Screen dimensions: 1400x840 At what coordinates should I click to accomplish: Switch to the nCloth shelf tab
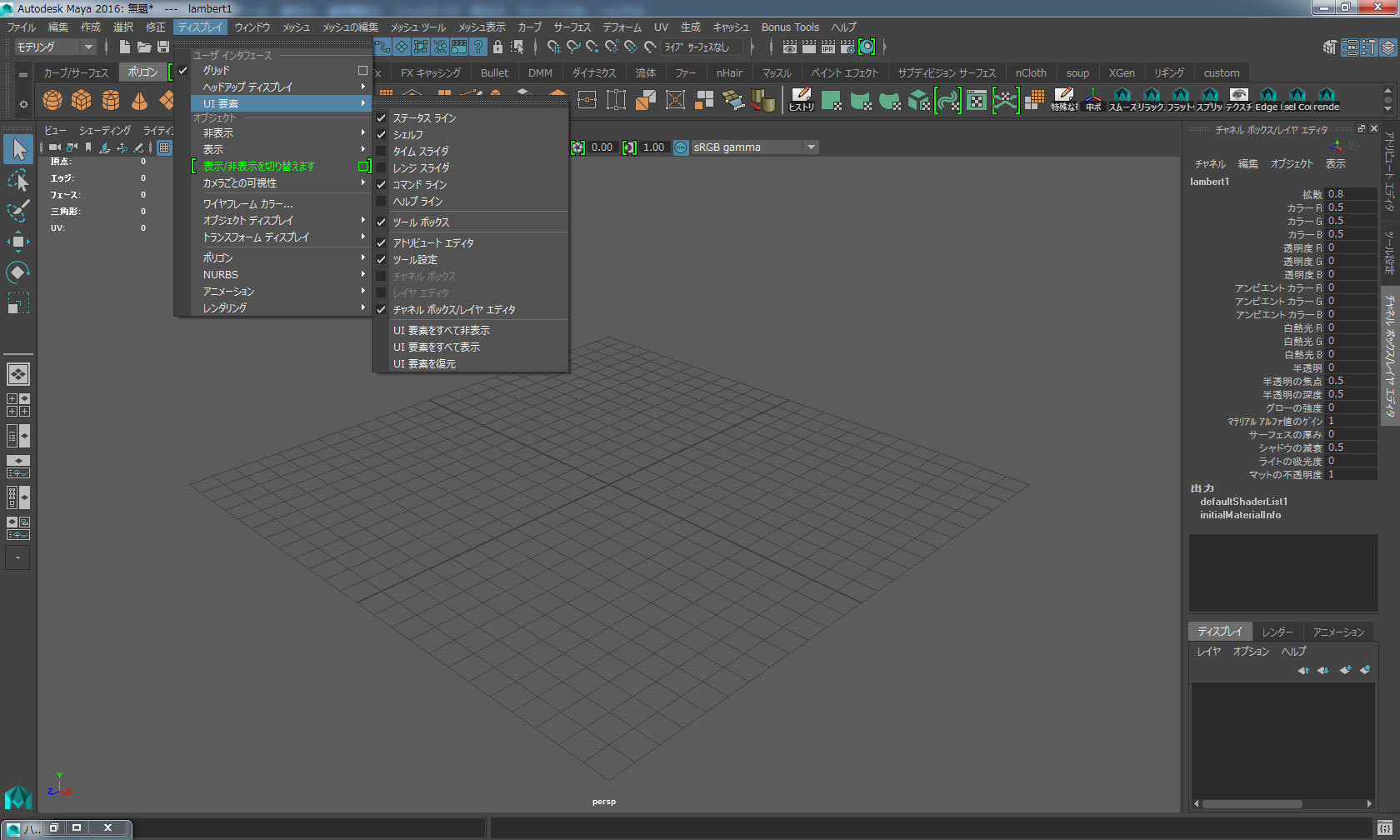tap(1031, 72)
